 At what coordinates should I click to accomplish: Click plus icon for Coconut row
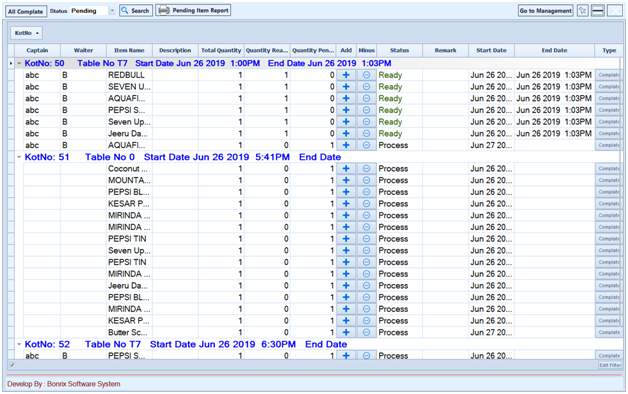(346, 169)
